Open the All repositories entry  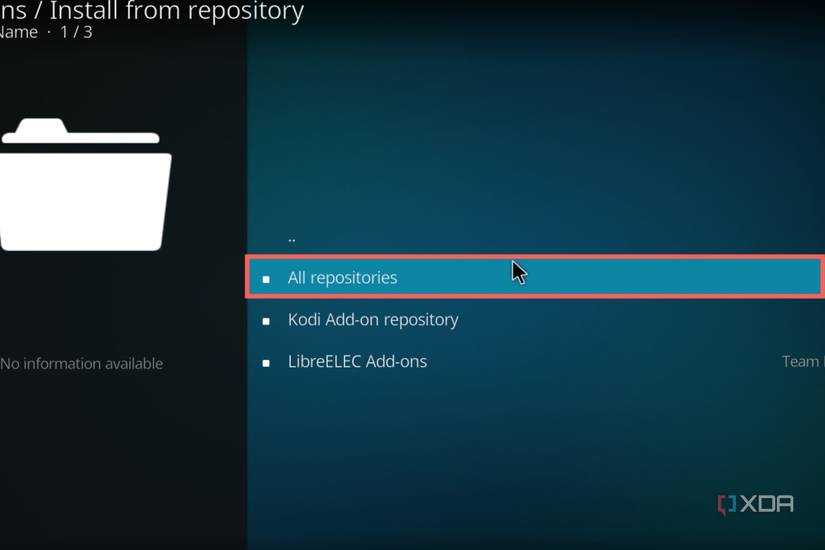[x=535, y=277]
